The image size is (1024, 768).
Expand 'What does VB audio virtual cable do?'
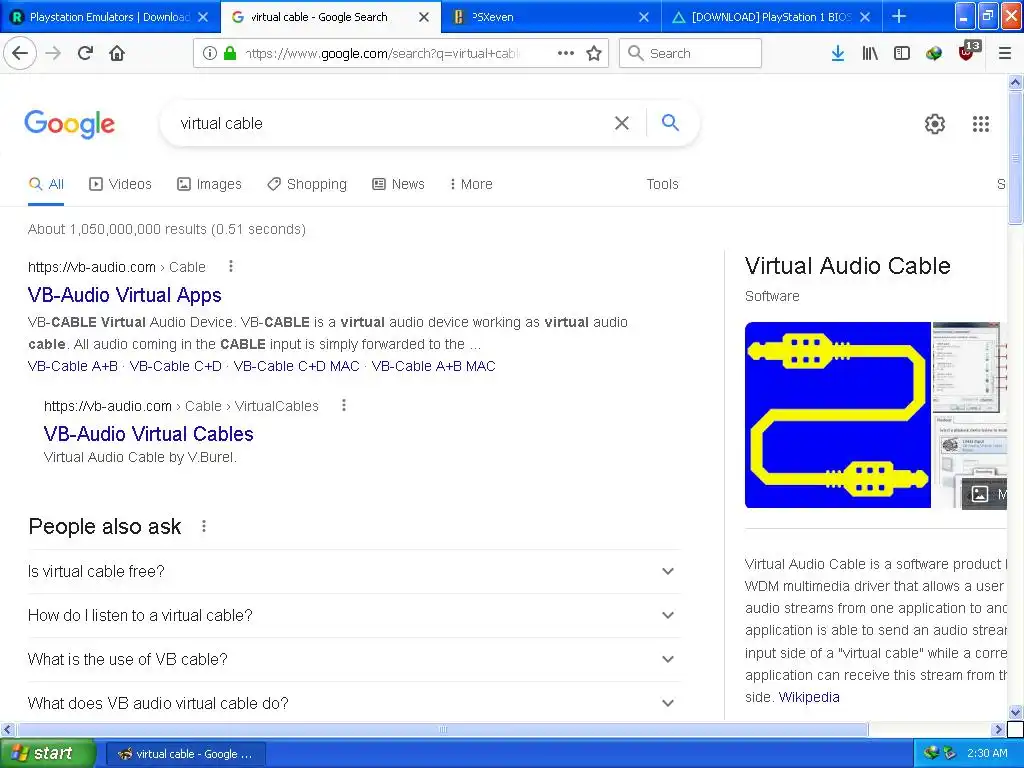(354, 703)
